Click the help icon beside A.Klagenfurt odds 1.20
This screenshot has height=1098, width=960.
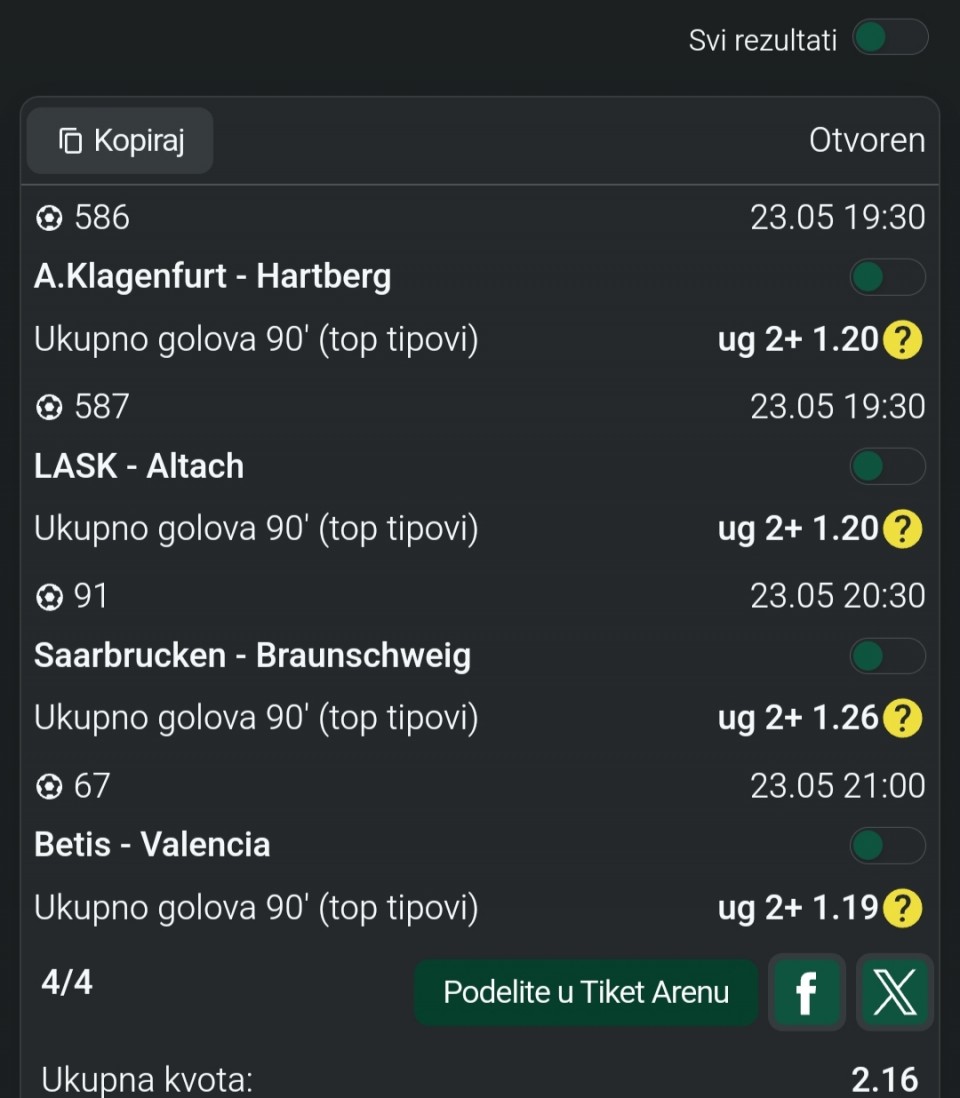[x=902, y=340]
